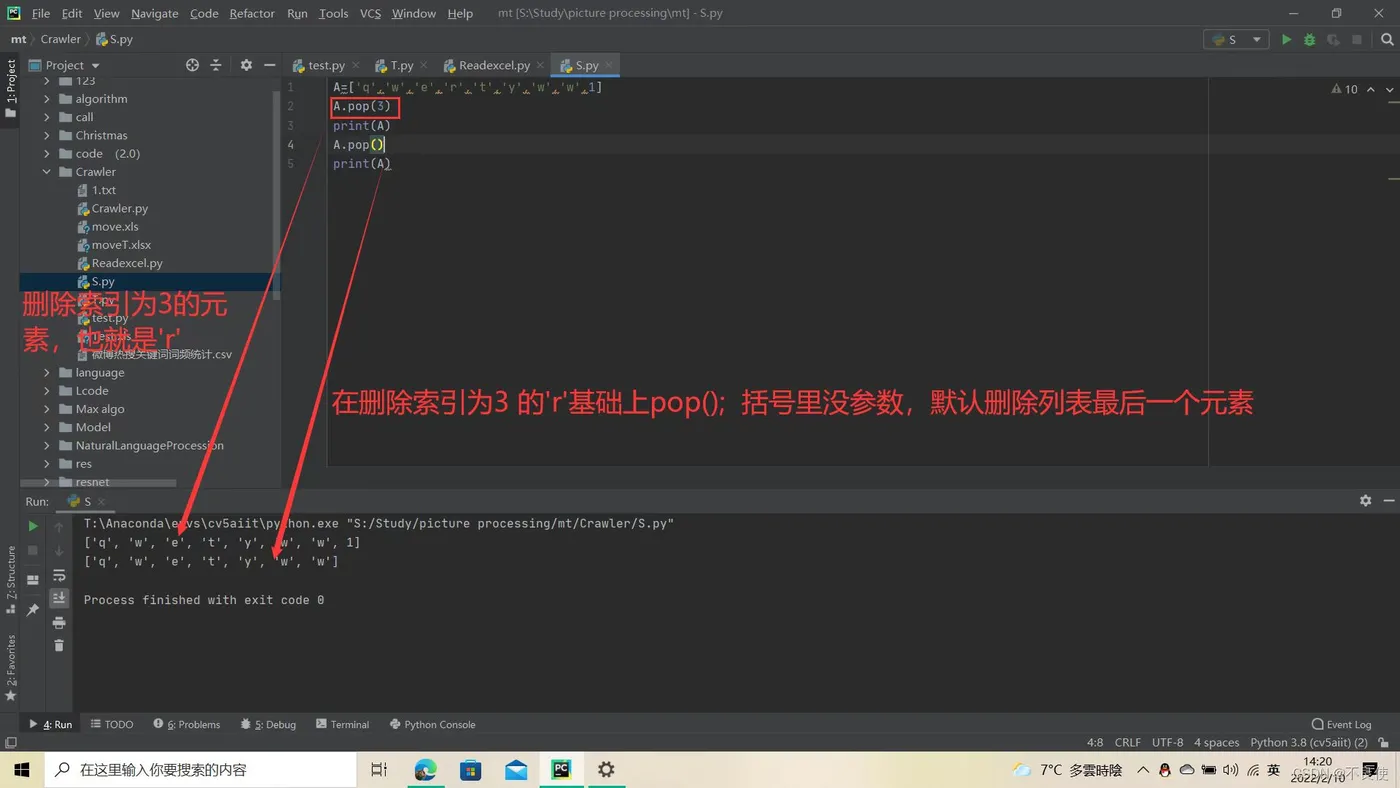This screenshot has width=1400, height=788.
Task: Jump to previous highlighted error arrow
Action: click(x=1371, y=89)
